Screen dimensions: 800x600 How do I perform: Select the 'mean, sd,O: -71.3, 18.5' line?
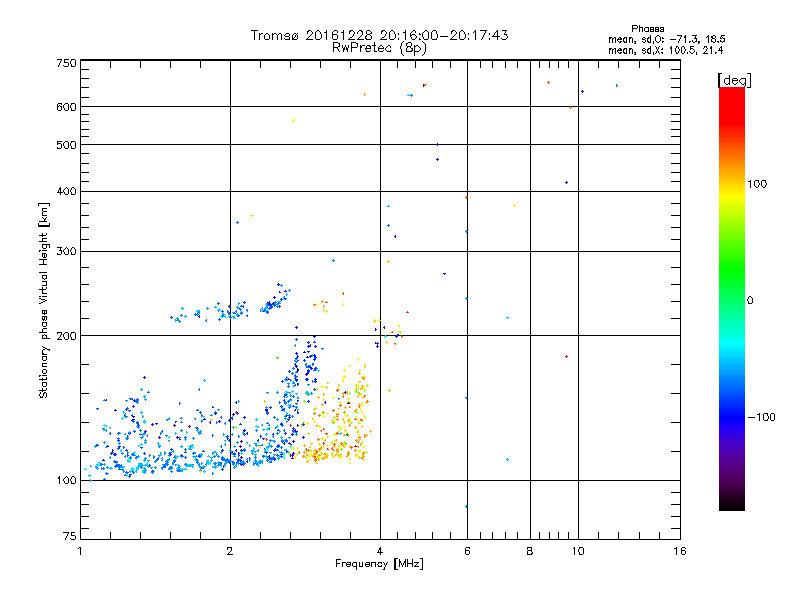coord(666,39)
